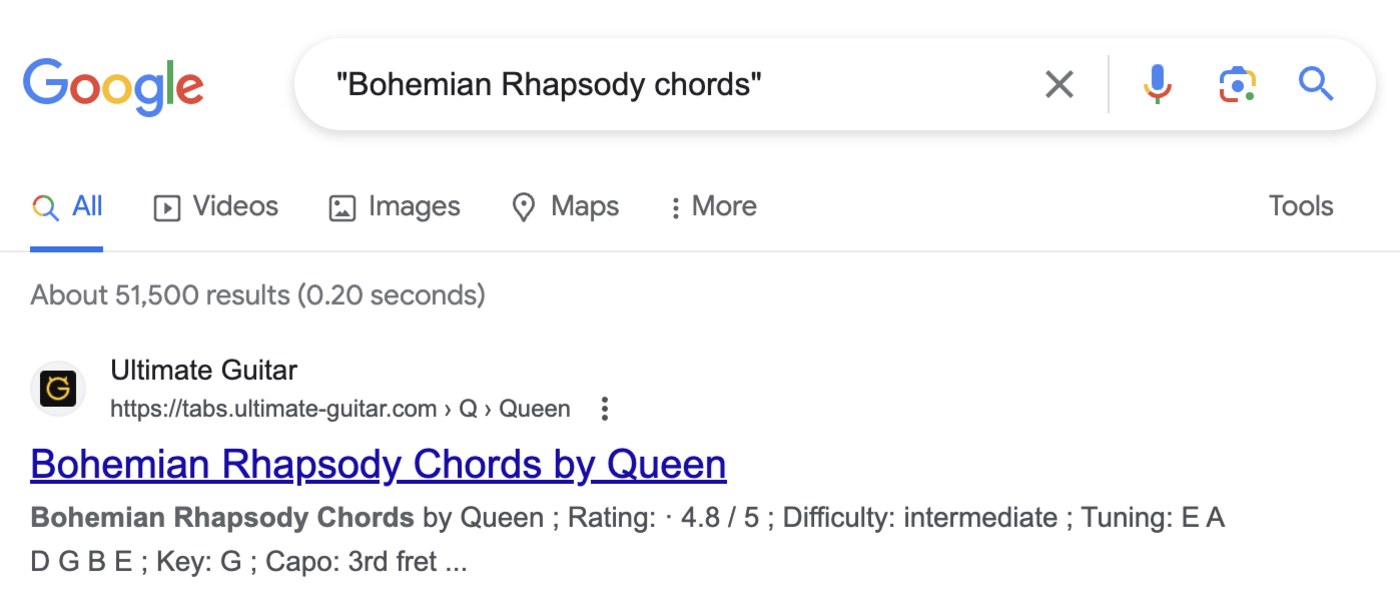Start a voice search via the microphone icon

pyautogui.click(x=1157, y=84)
